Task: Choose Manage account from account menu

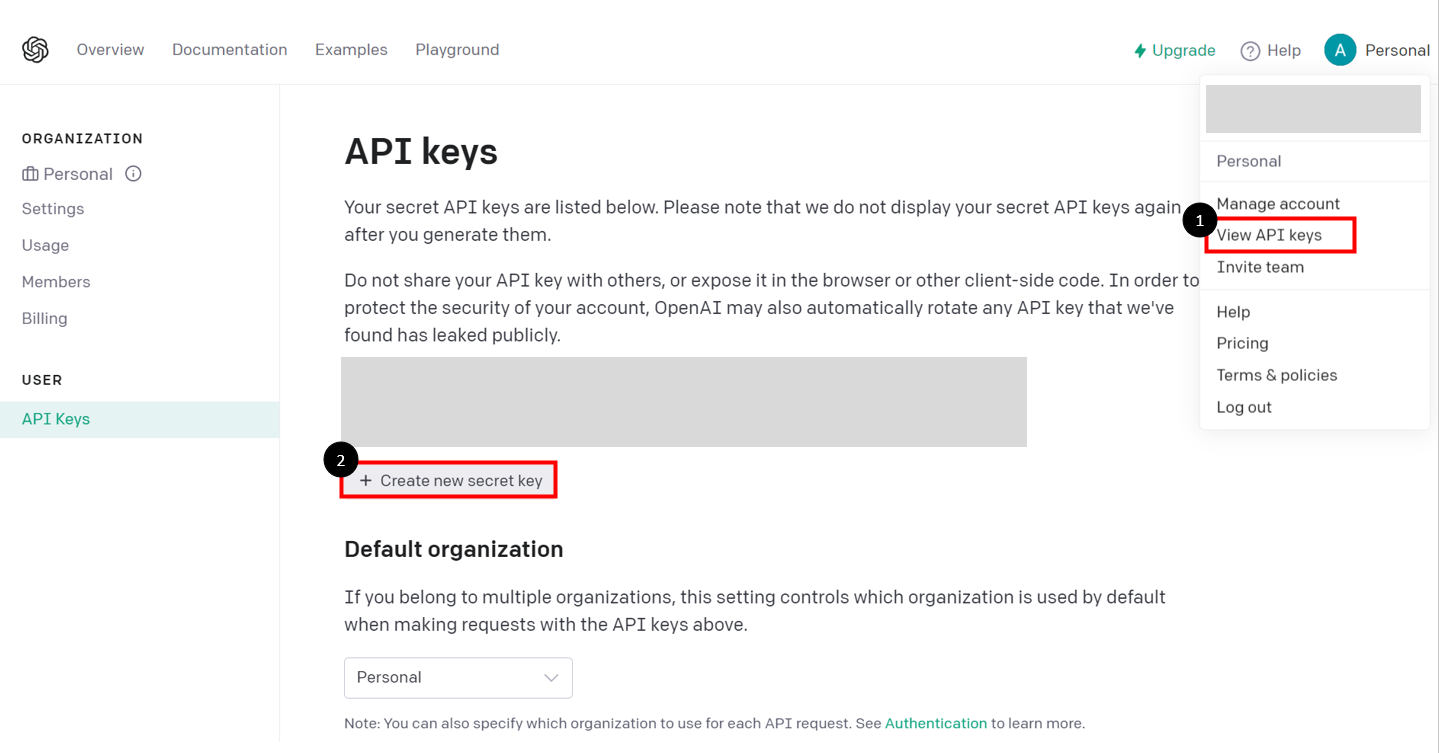Action: click(1278, 204)
